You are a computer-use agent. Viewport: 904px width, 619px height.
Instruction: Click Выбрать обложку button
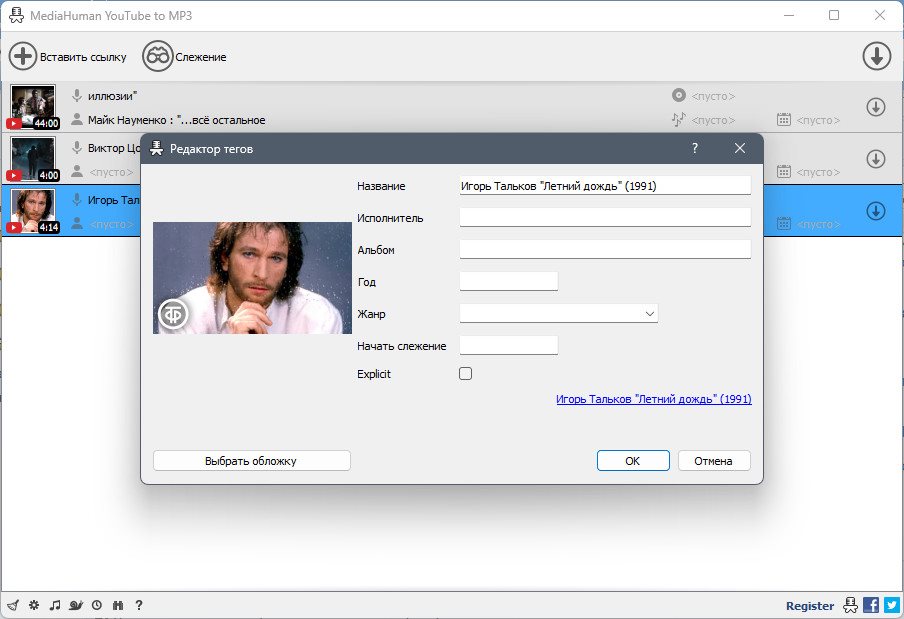pos(251,461)
